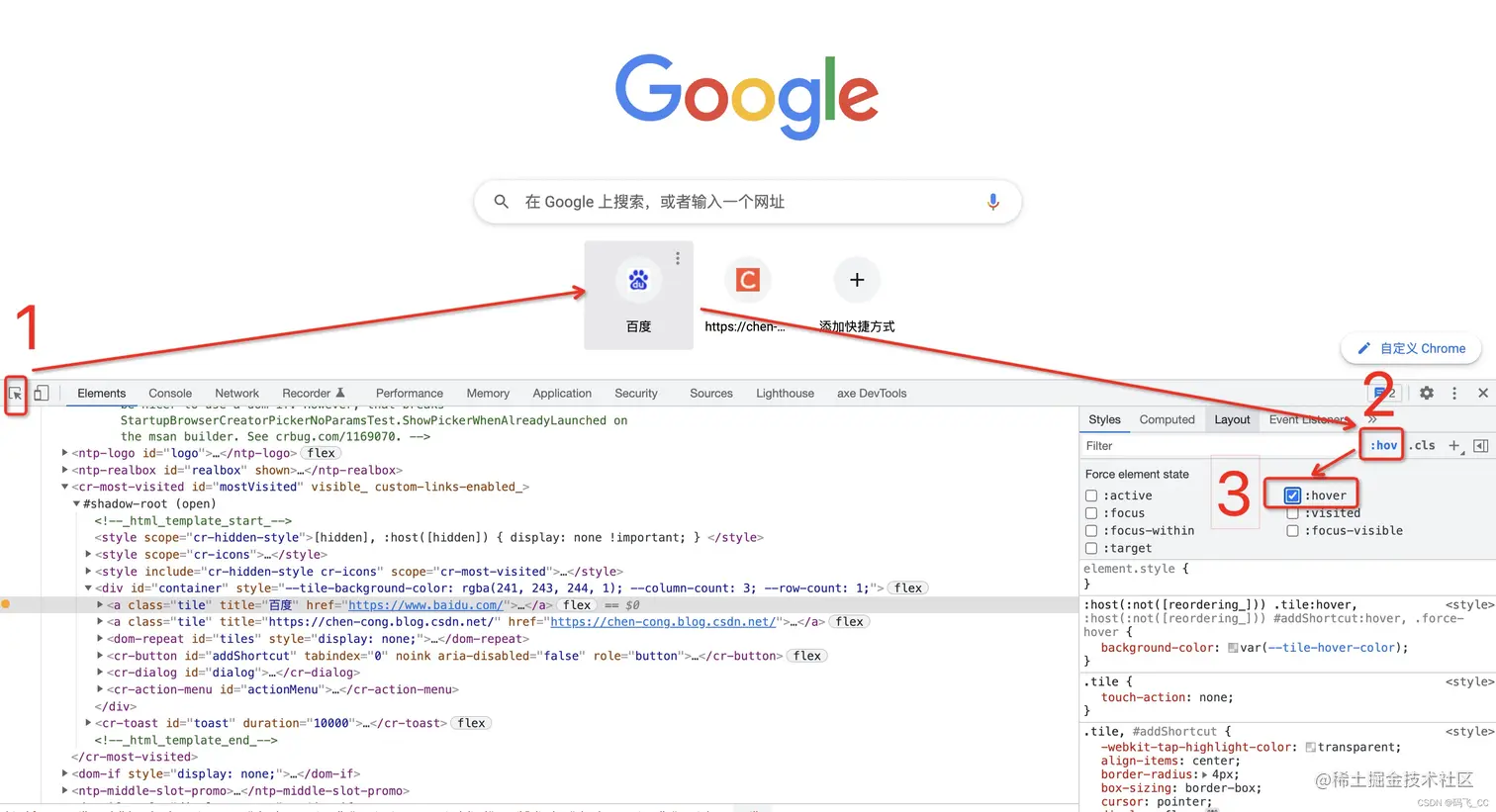Open Baidu tile three-dot options menu
Viewport: 1496px width, 812px height.
[x=678, y=258]
